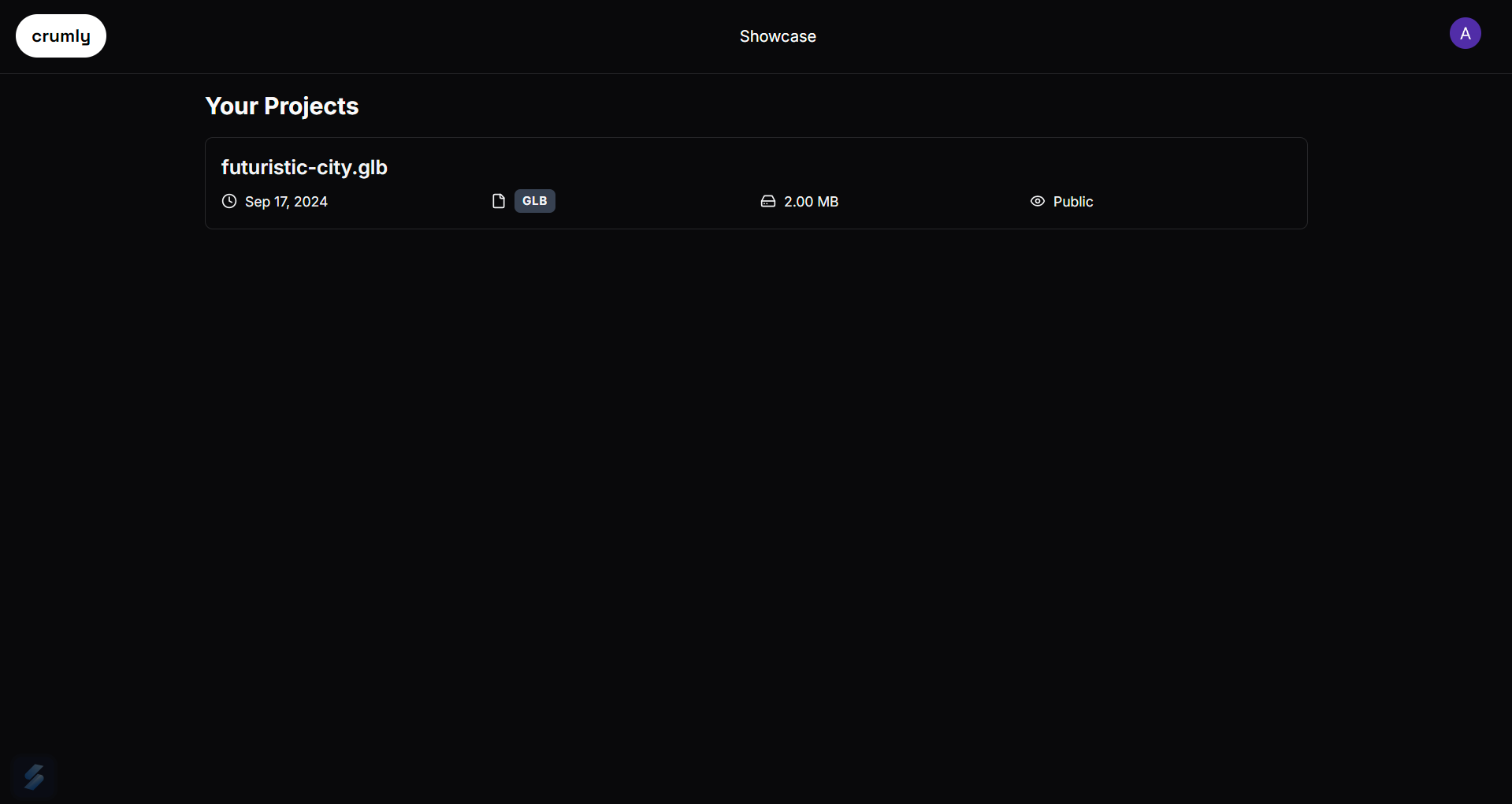Click the Sep 17, 2024 date text

286,202
